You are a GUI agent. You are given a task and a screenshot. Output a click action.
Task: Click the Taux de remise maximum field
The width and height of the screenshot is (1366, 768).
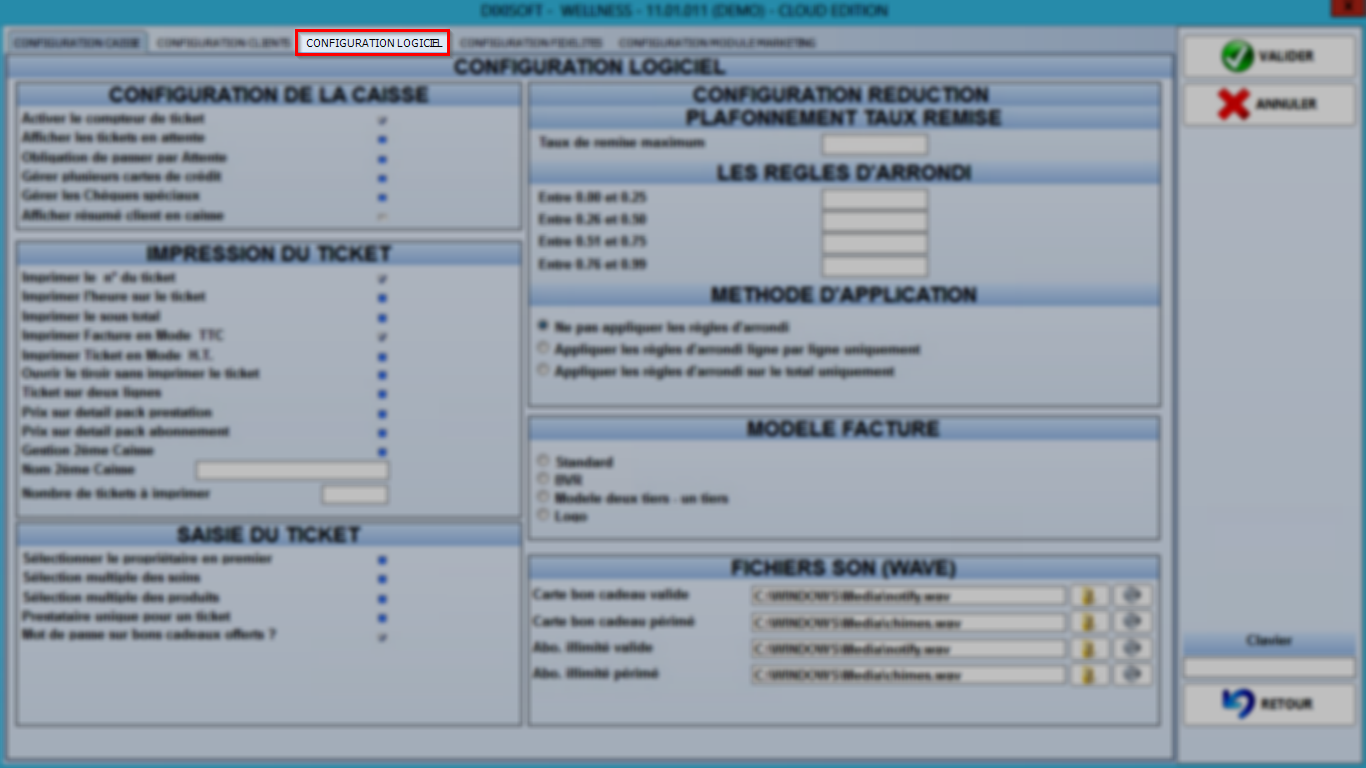tap(875, 144)
